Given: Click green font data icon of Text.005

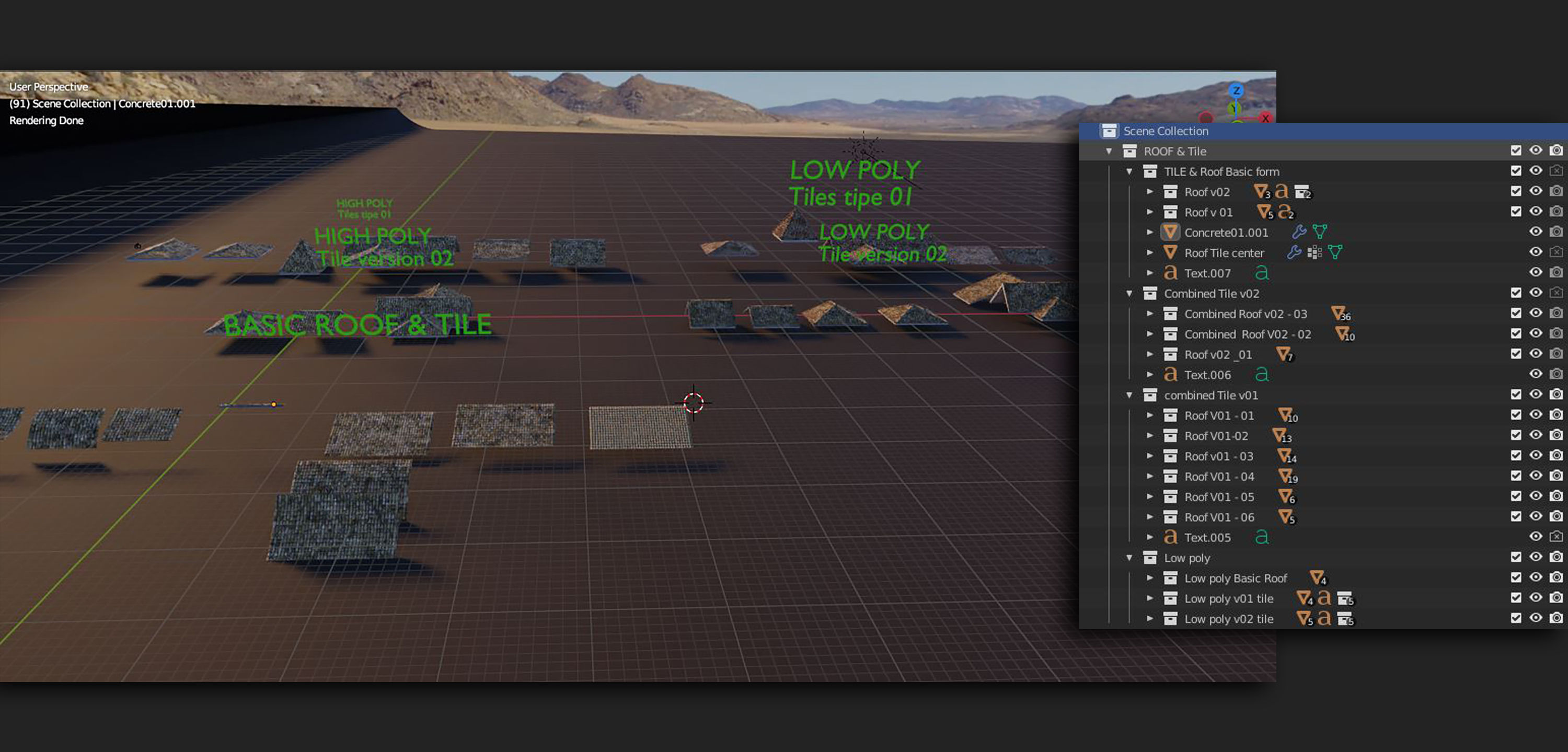Looking at the screenshot, I should pyautogui.click(x=1262, y=537).
